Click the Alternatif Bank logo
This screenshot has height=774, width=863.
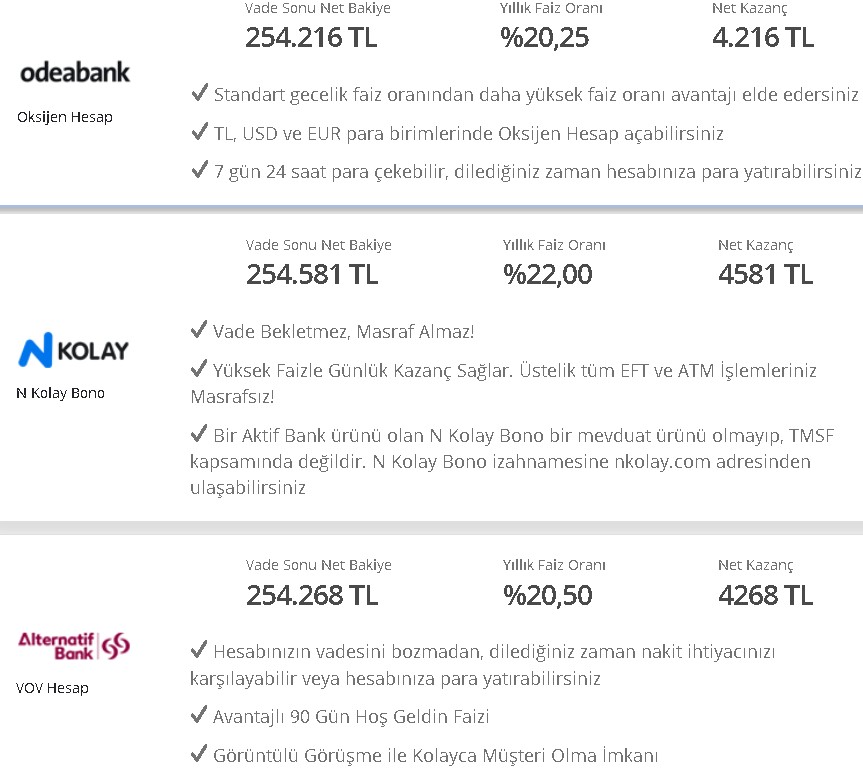click(x=74, y=646)
